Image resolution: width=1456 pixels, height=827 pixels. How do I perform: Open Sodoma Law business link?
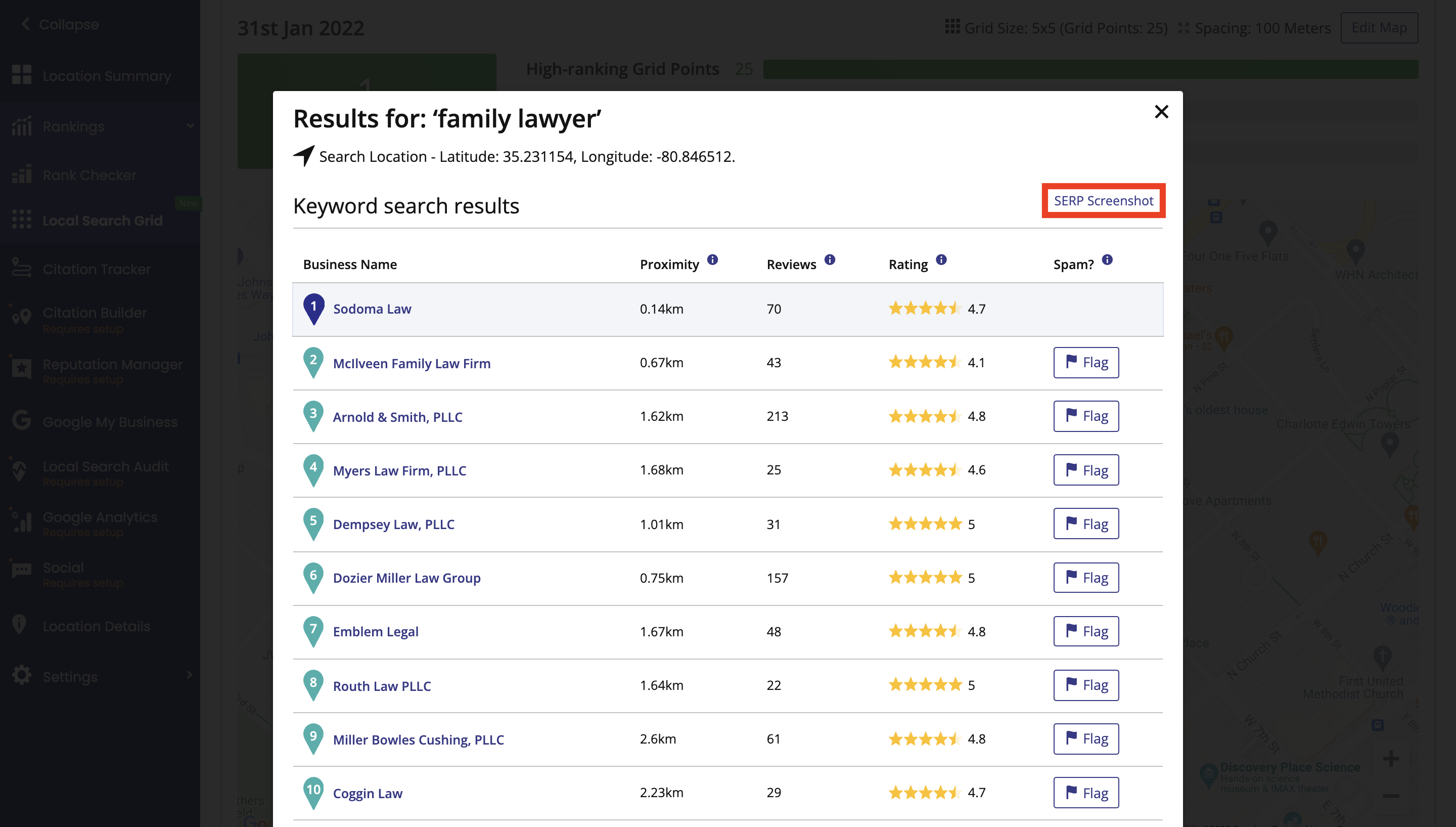click(x=372, y=309)
